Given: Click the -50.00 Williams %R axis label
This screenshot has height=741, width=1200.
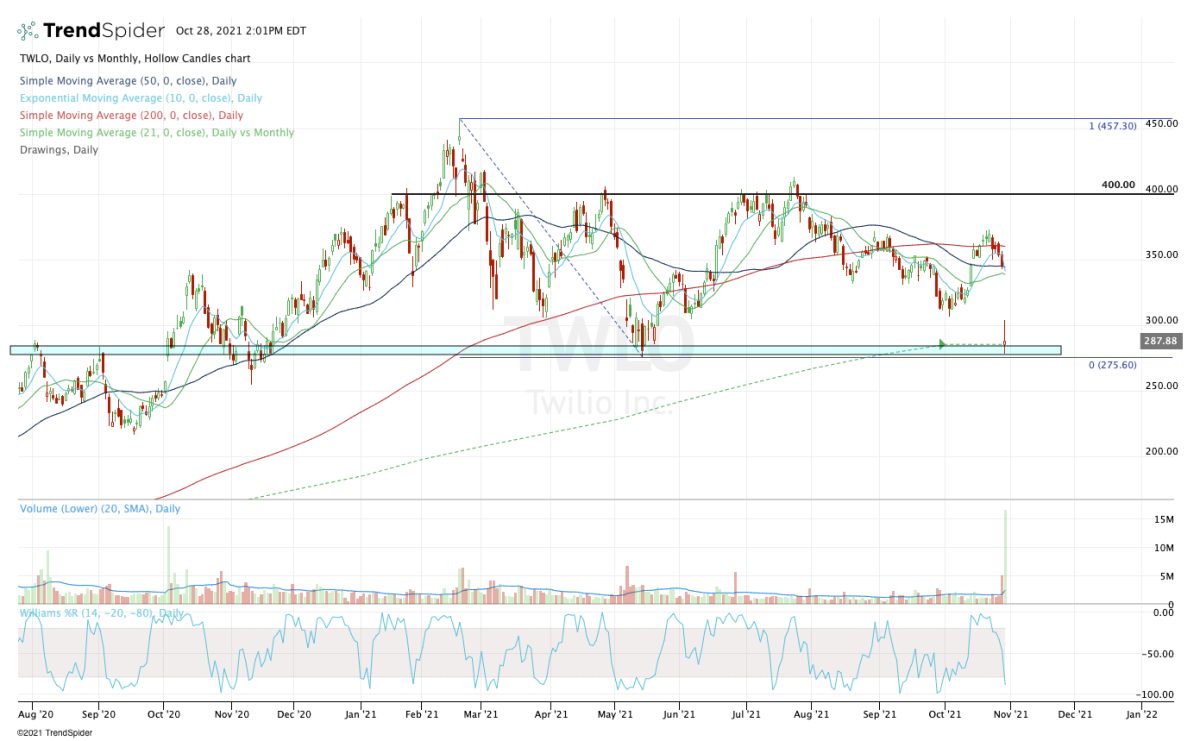Looking at the screenshot, I should click(x=1158, y=654).
